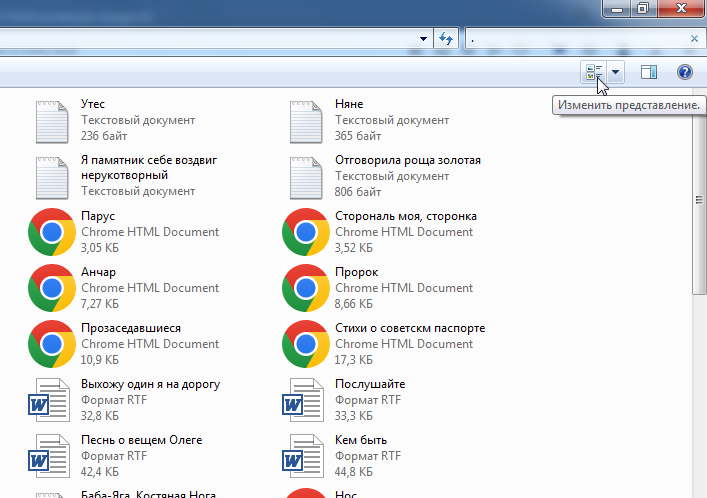Select the Я памятник себе воздвиг file icon
This screenshot has height=498, width=707.
click(52, 178)
